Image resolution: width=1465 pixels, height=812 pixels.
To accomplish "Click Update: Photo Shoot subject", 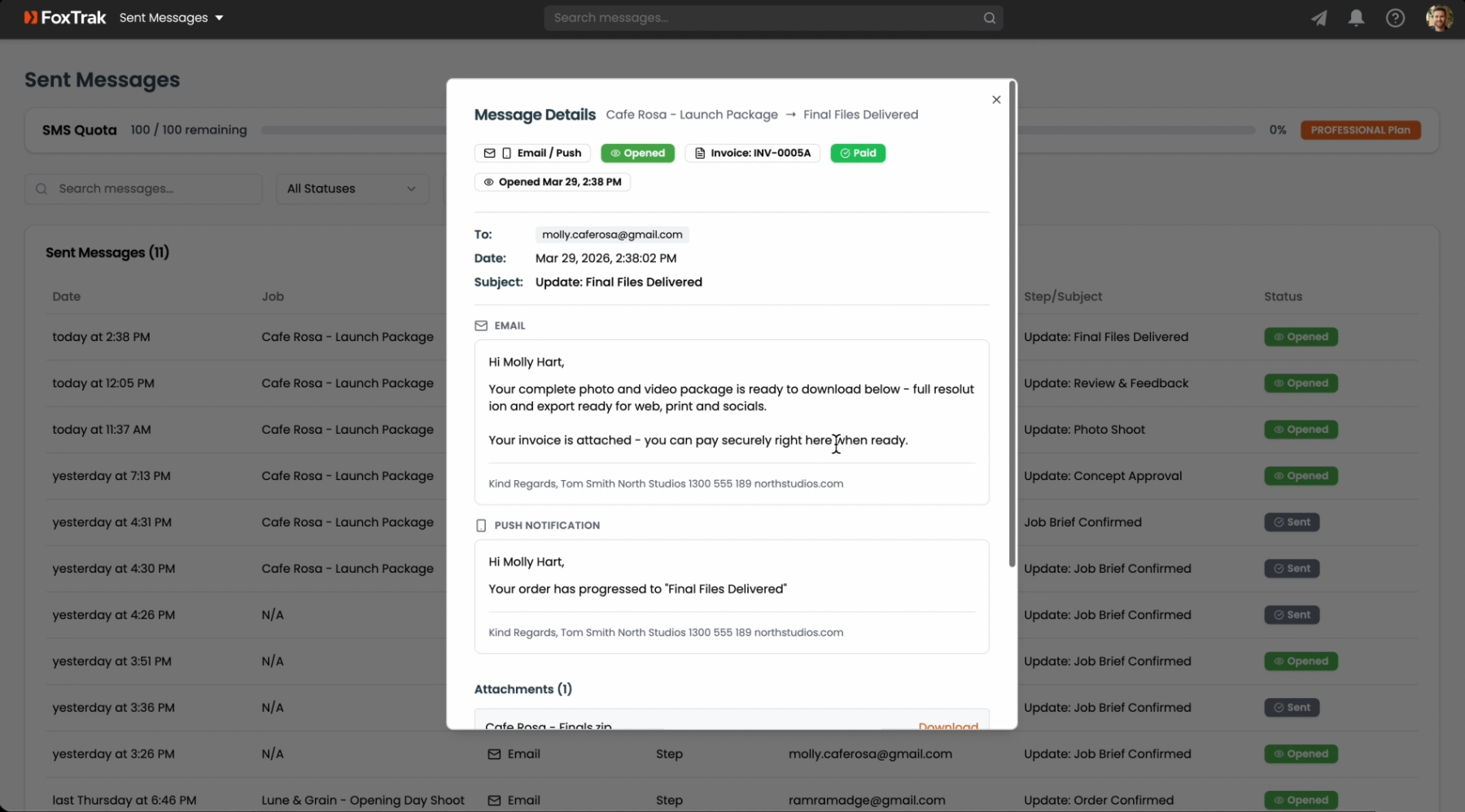I will pyautogui.click(x=1084, y=430).
